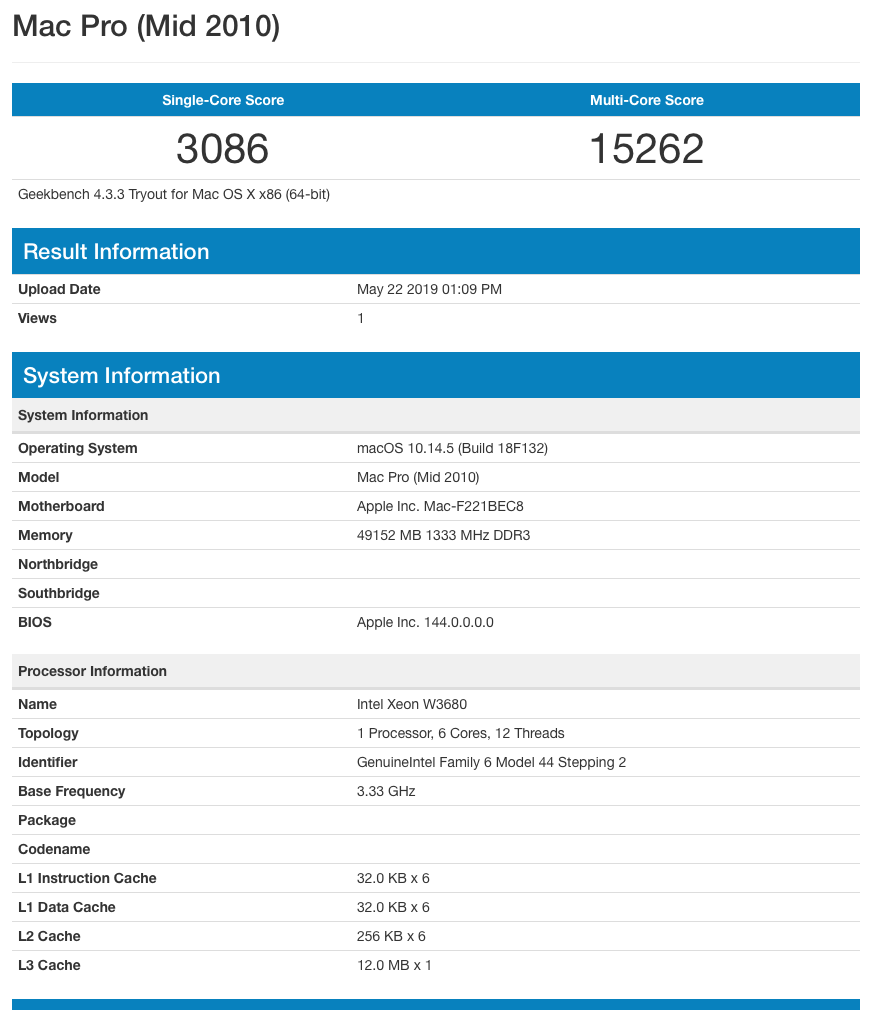Click the Mac Pro (Mid 2010) page title
This screenshot has height=1010, width=870.
coord(146,26)
